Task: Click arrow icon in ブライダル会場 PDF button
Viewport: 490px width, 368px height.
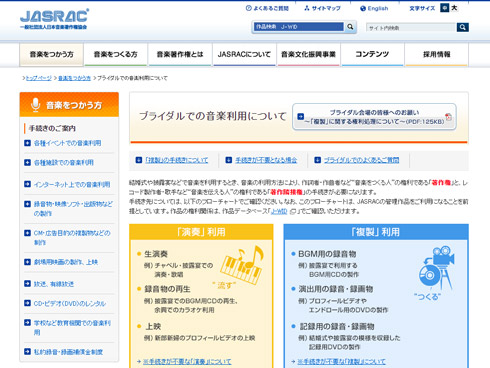Action: pos(300,116)
